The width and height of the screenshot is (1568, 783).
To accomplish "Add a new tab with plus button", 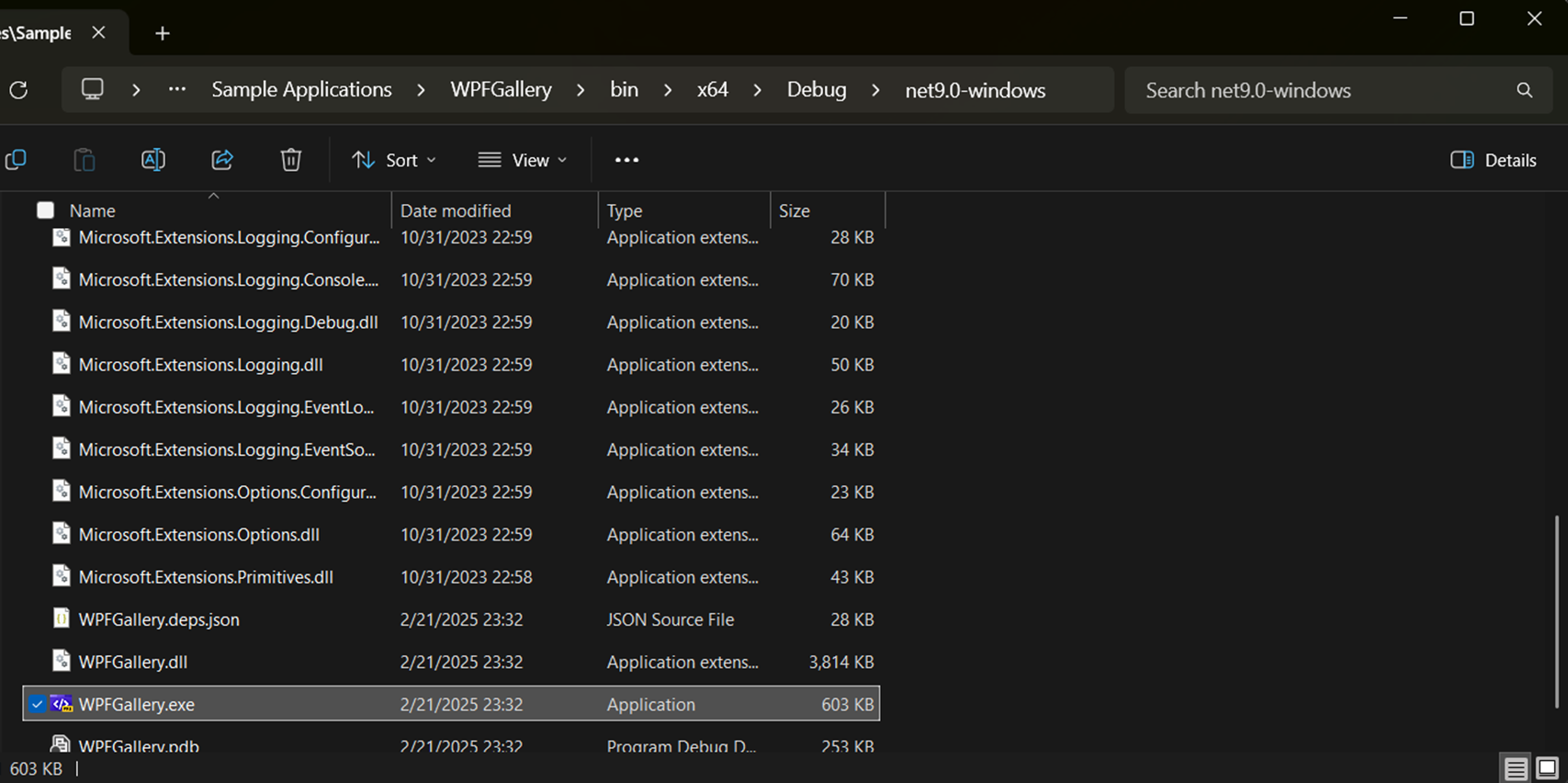I will pos(163,34).
